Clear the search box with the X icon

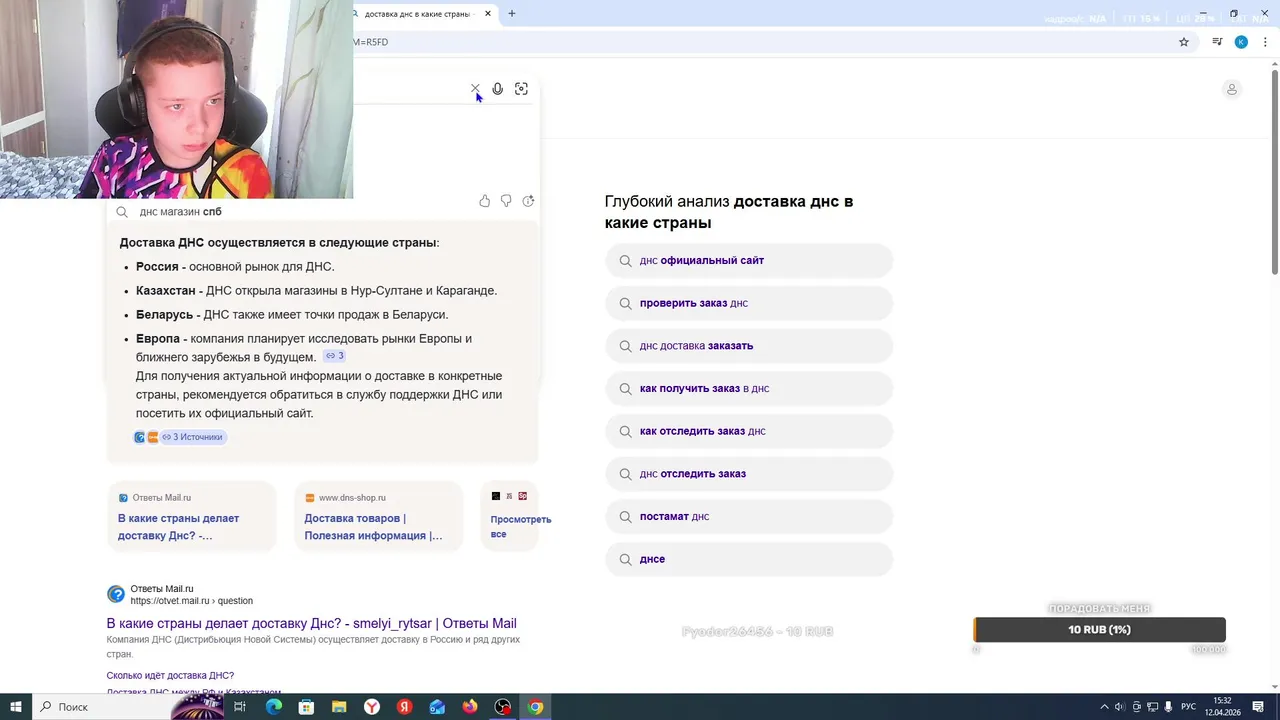tap(475, 89)
